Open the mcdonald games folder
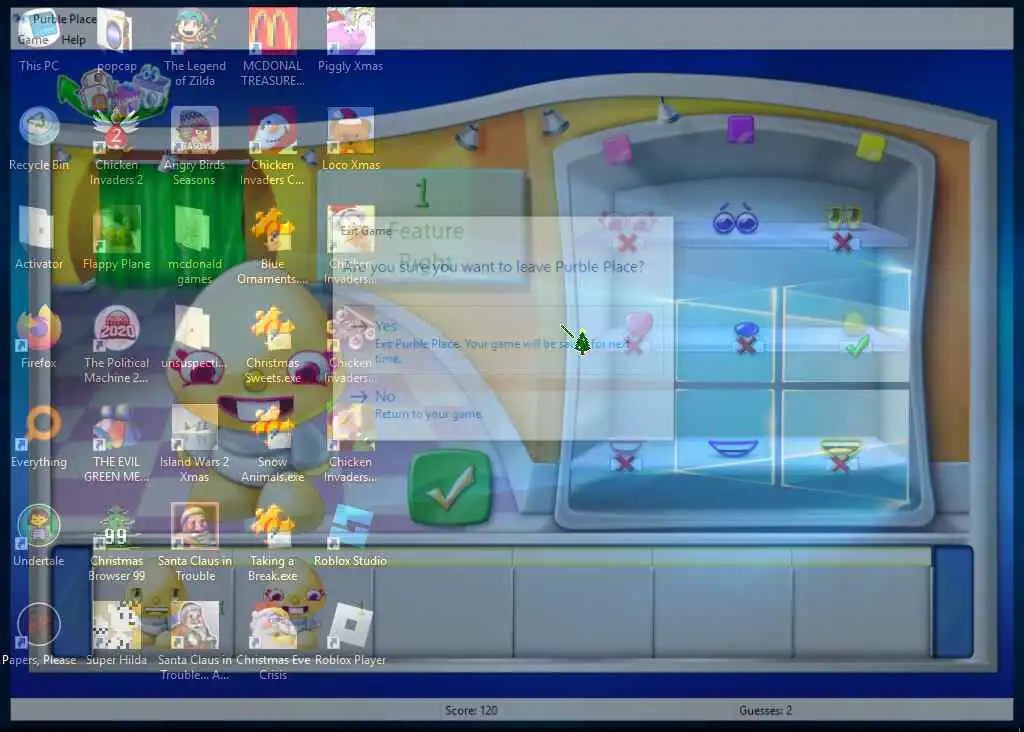1024x732 pixels. pos(195,246)
